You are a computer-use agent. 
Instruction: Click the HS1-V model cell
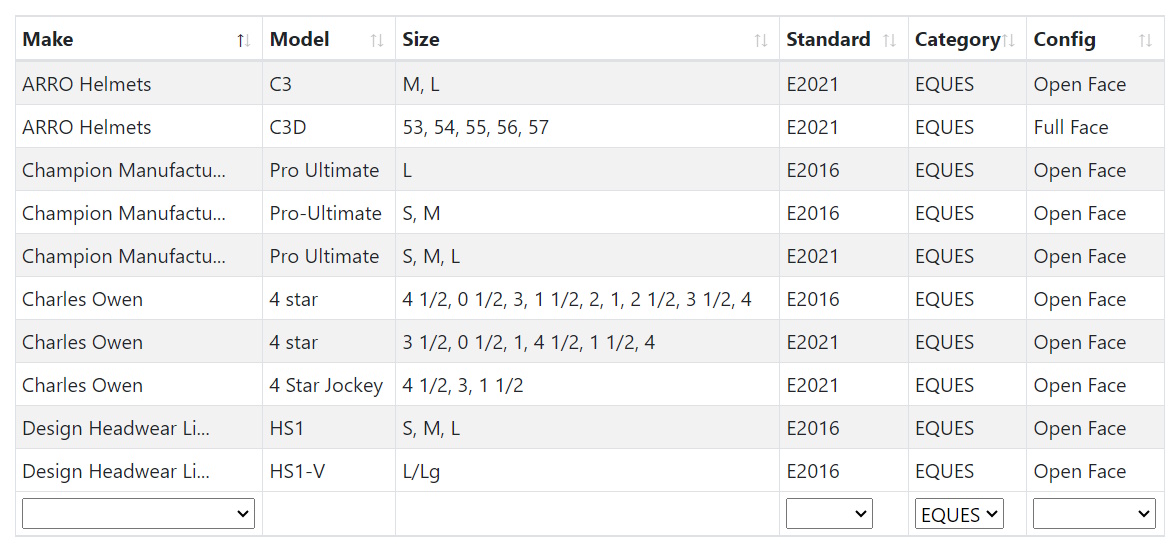click(297, 472)
